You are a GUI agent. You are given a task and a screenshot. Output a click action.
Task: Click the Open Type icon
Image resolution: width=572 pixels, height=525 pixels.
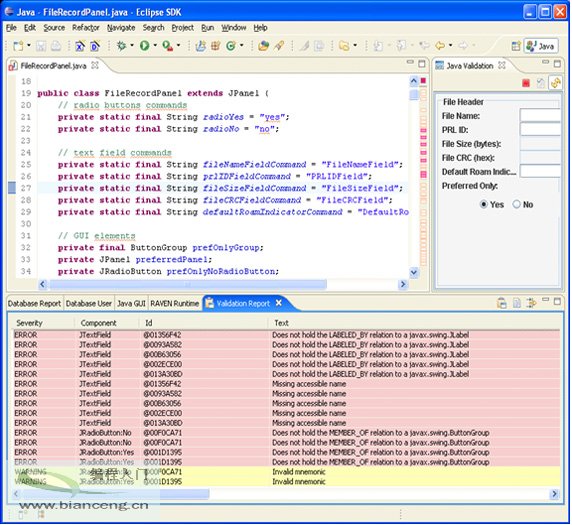tap(263, 46)
